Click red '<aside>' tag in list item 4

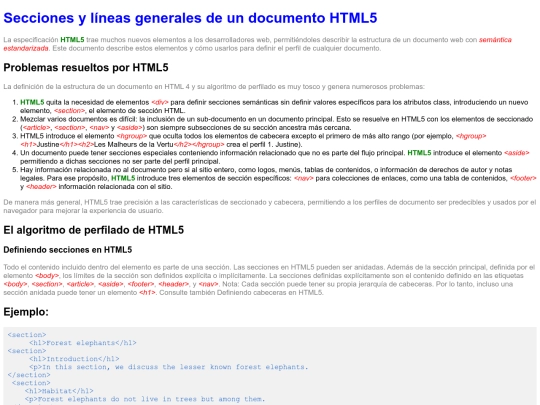[517, 153]
